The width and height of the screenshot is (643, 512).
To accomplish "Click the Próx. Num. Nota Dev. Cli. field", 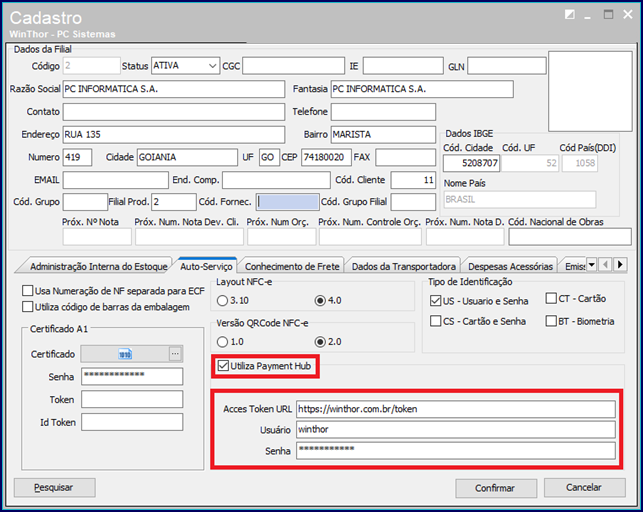I will (189, 237).
